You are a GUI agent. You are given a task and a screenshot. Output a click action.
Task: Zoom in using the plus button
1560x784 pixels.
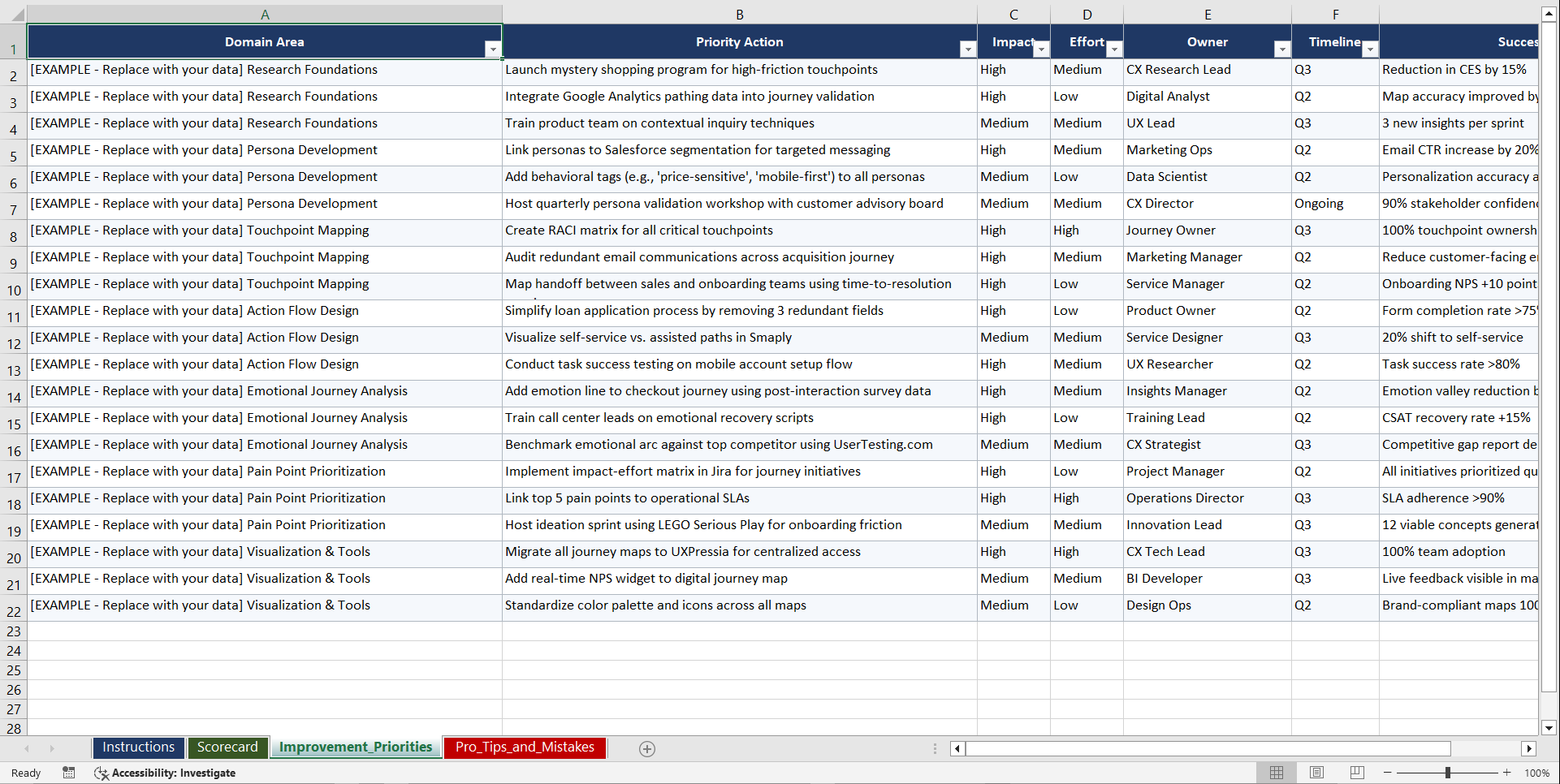point(1507,772)
